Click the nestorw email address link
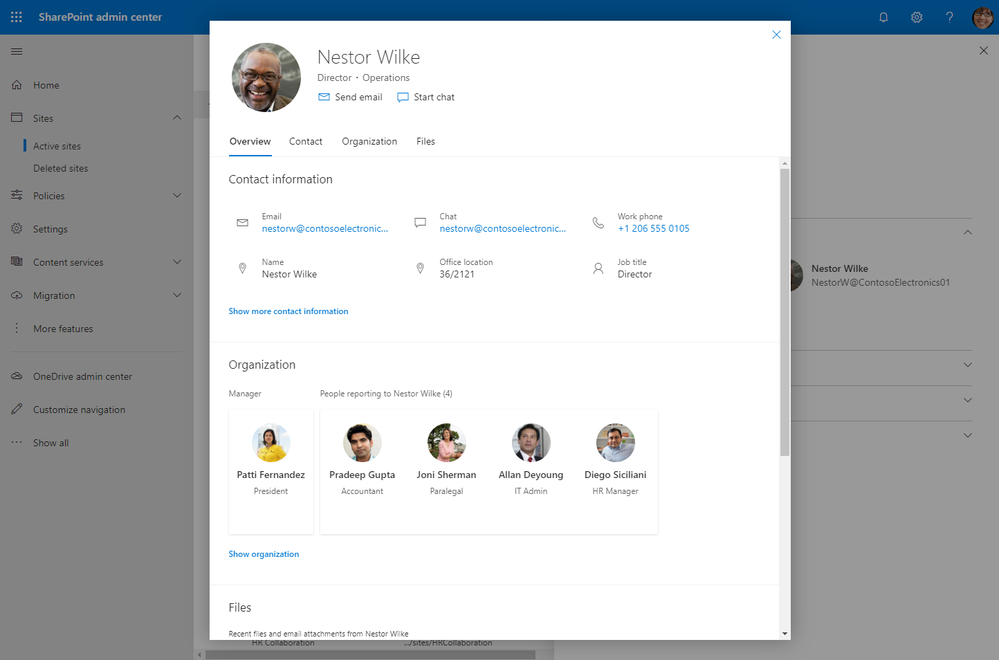The height and width of the screenshot is (660, 999). 324,228
